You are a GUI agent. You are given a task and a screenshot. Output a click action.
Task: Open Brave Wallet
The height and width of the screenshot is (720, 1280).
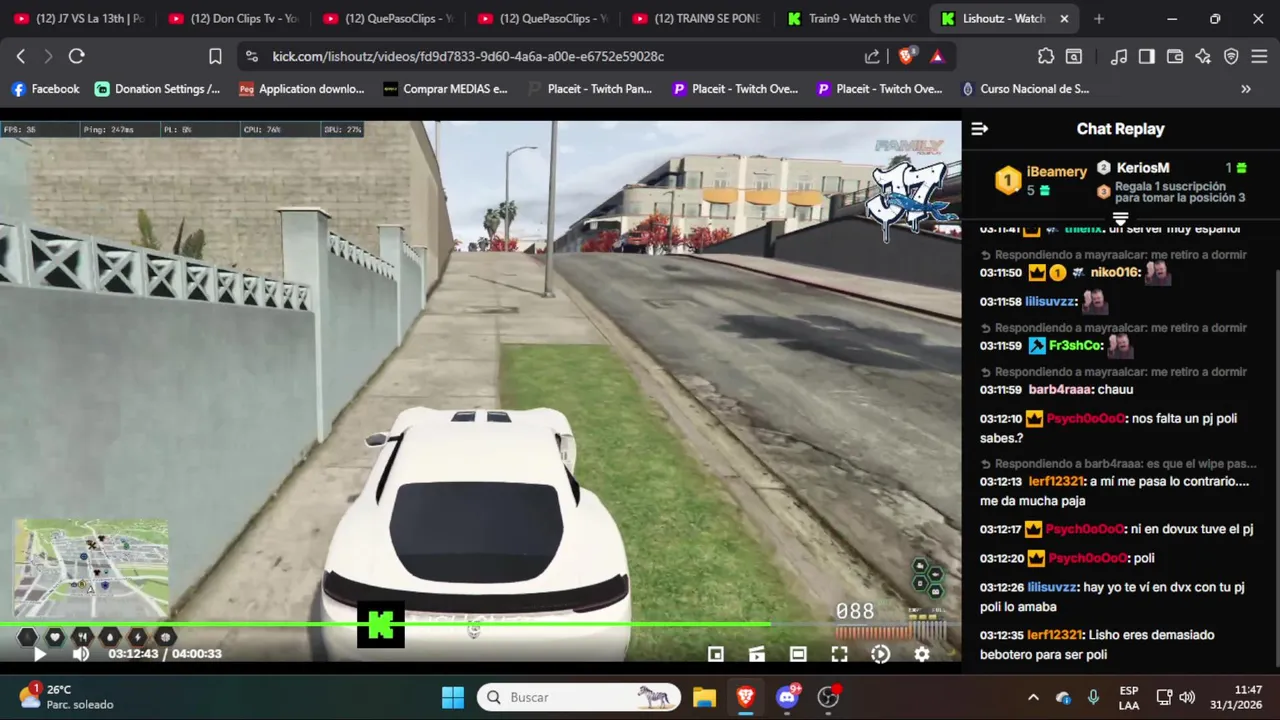tap(1175, 57)
